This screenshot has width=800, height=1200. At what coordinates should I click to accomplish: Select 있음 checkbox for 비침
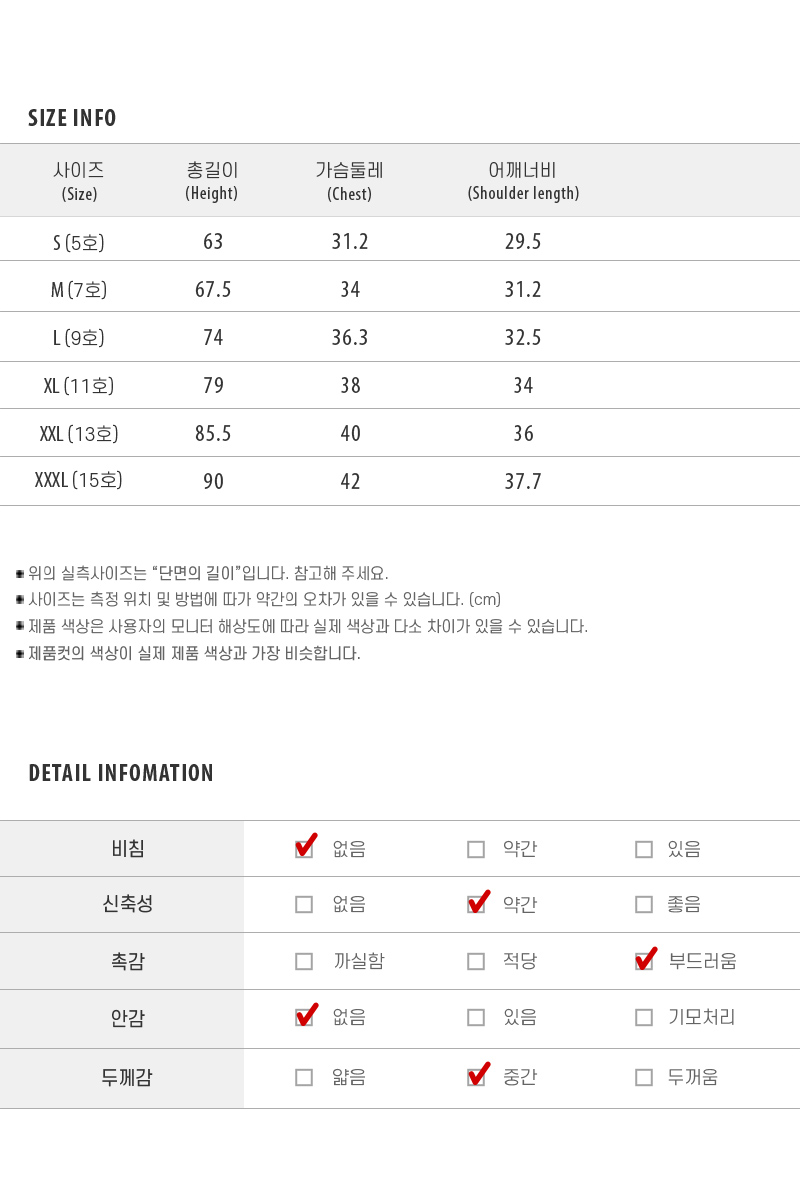pyautogui.click(x=644, y=849)
